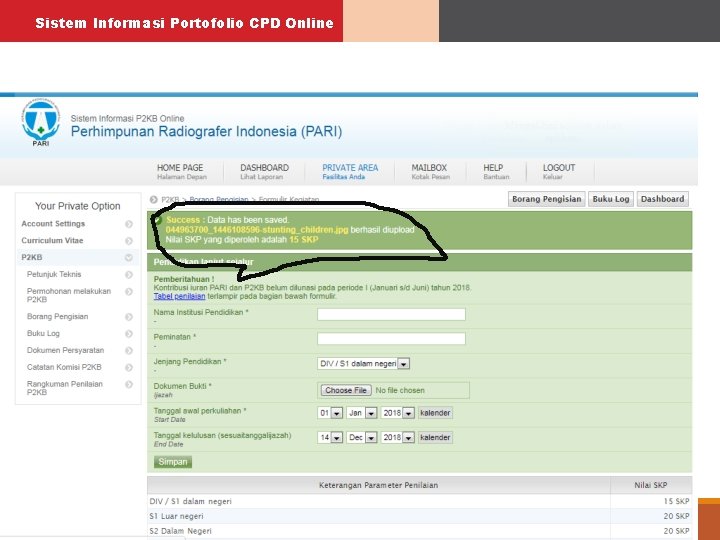Open the start date year dropdown

click(398, 413)
